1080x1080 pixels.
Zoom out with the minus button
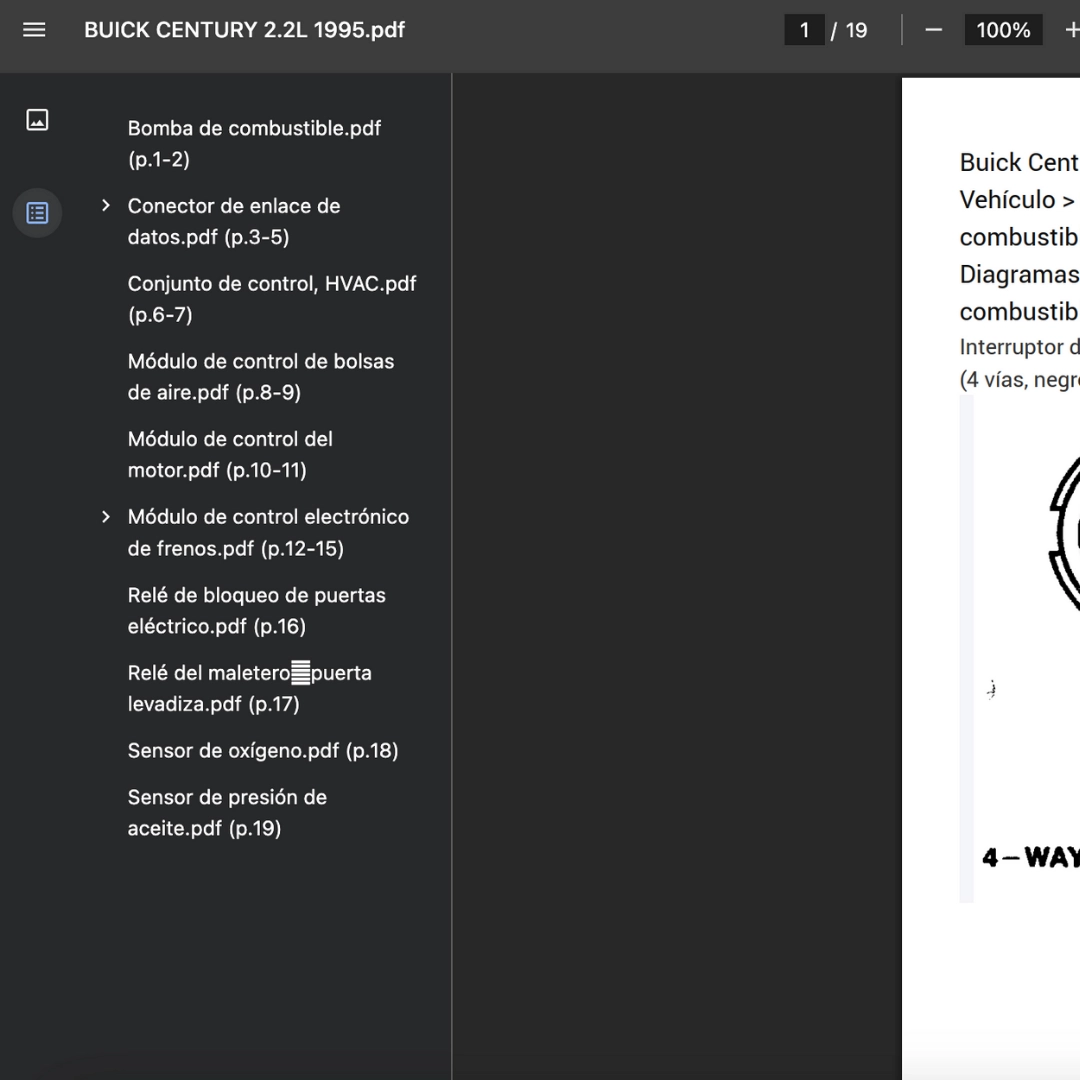(x=933, y=30)
